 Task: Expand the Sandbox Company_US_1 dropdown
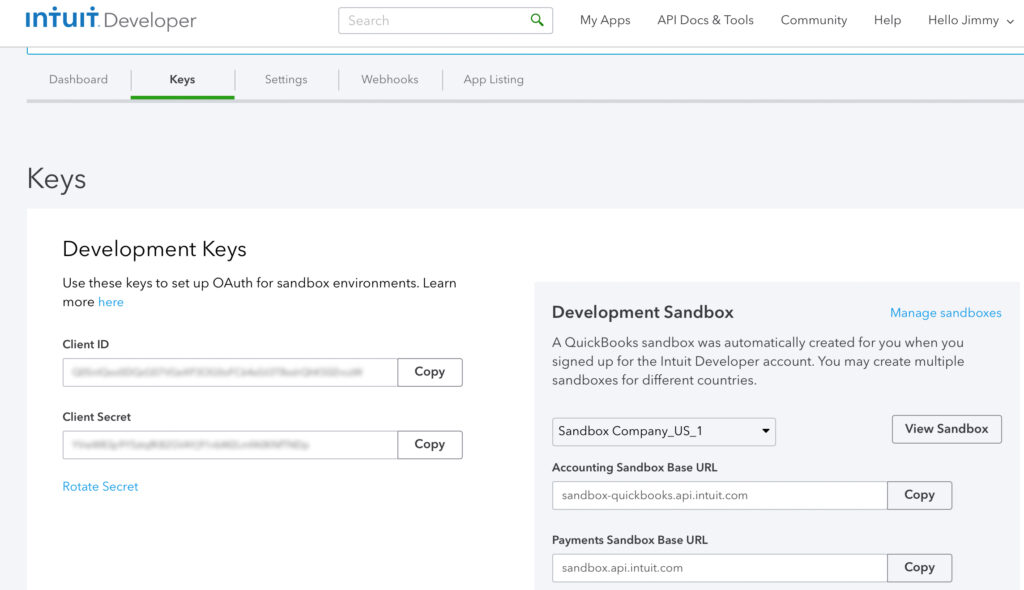[x=664, y=432]
